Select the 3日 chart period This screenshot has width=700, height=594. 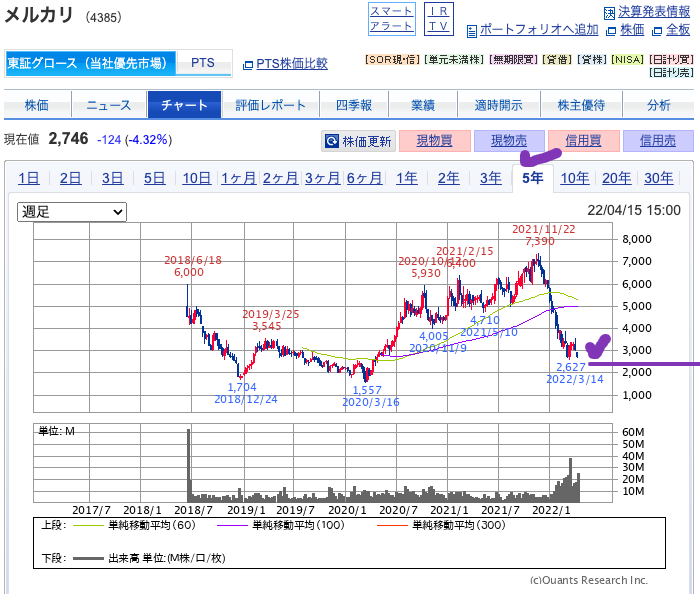pos(112,179)
